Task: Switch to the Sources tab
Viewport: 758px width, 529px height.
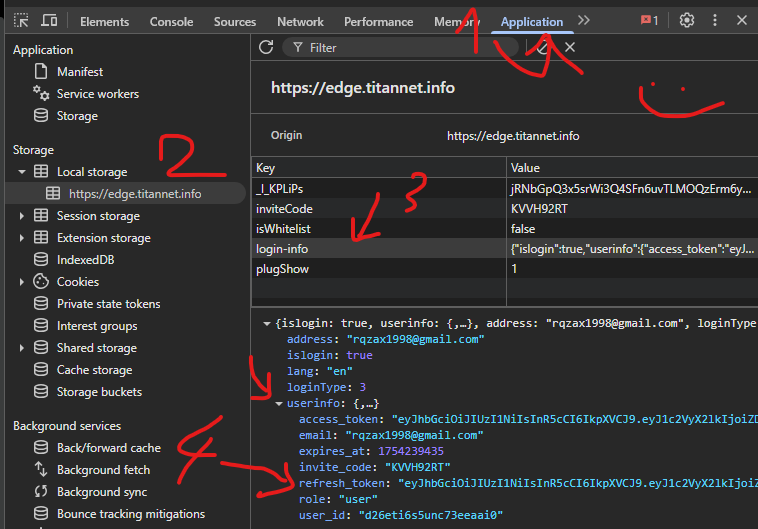Action: pos(235,22)
